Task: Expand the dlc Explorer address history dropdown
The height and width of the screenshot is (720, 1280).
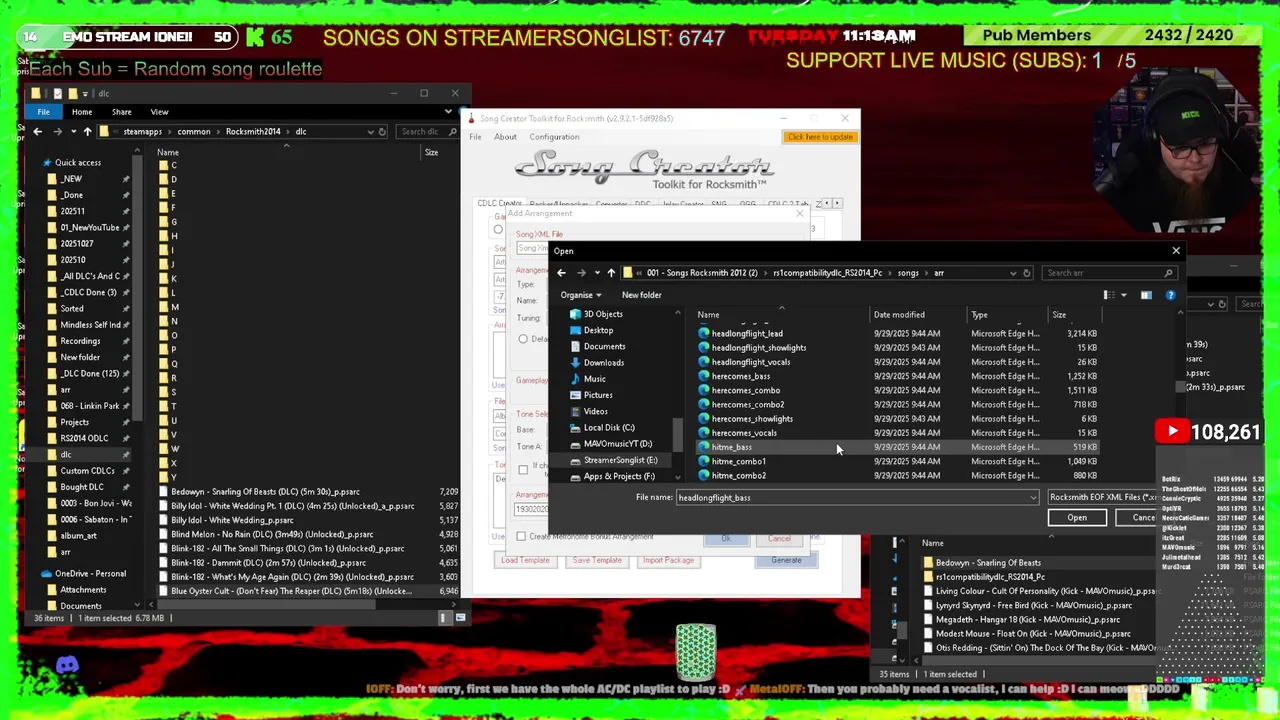Action: (x=370, y=131)
